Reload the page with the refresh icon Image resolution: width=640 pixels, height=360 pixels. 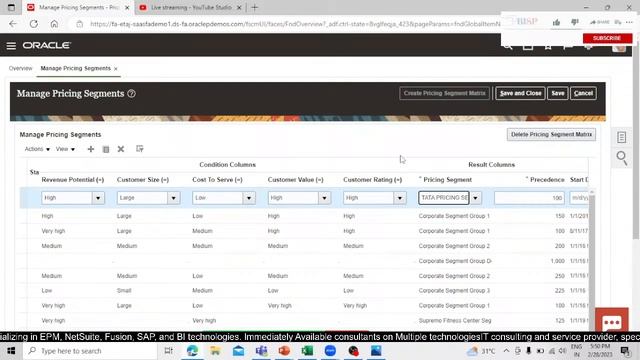pyautogui.click(x=33, y=24)
